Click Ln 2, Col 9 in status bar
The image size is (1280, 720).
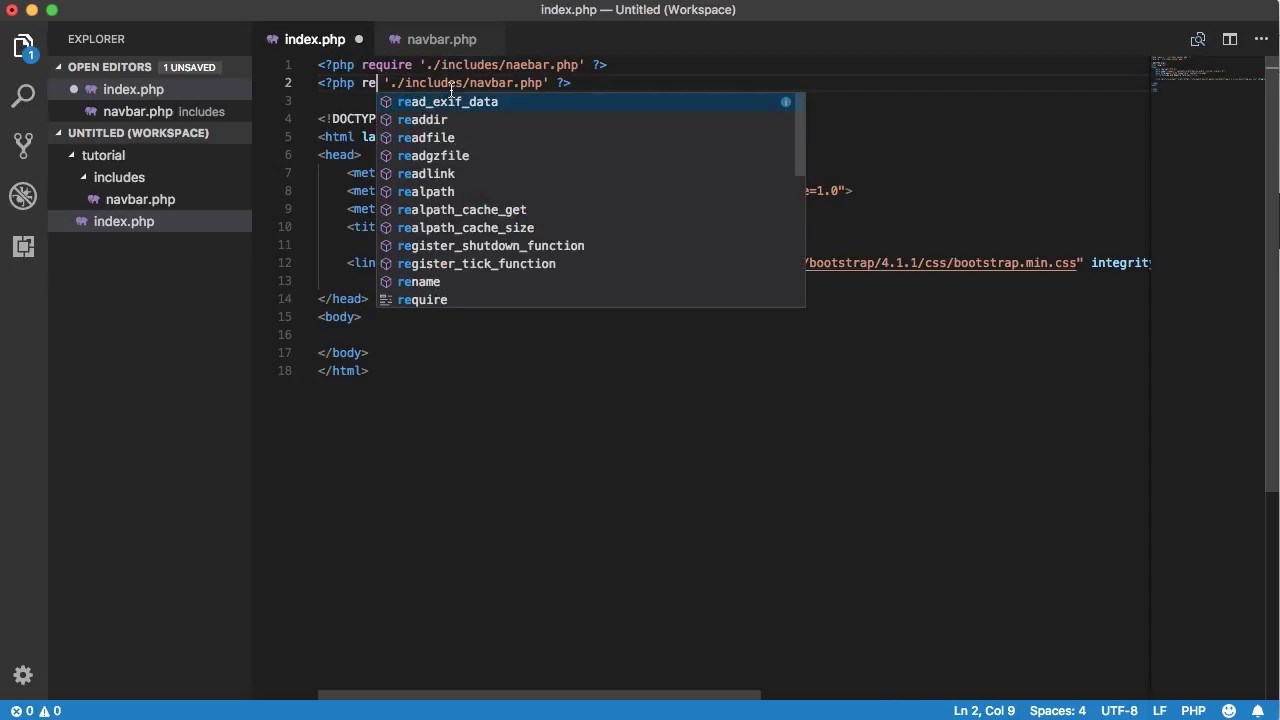pyautogui.click(x=984, y=711)
